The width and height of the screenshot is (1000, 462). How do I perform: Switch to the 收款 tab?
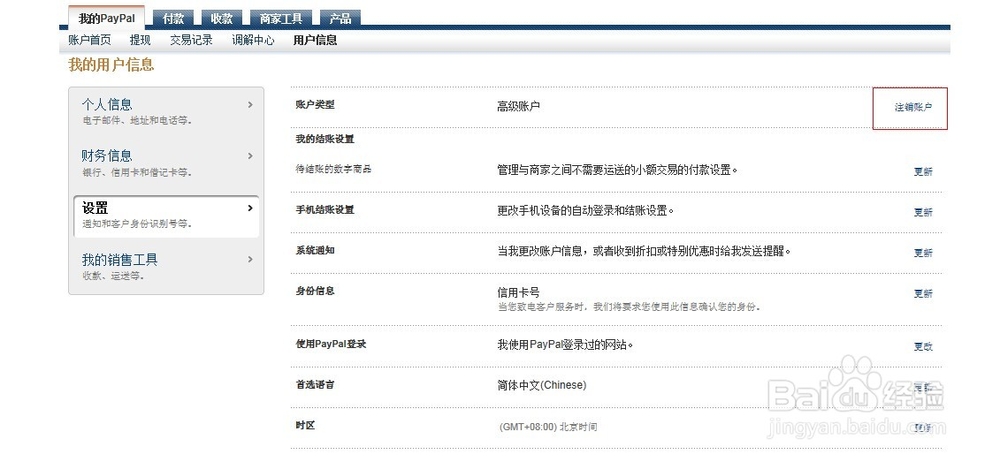(x=221, y=19)
